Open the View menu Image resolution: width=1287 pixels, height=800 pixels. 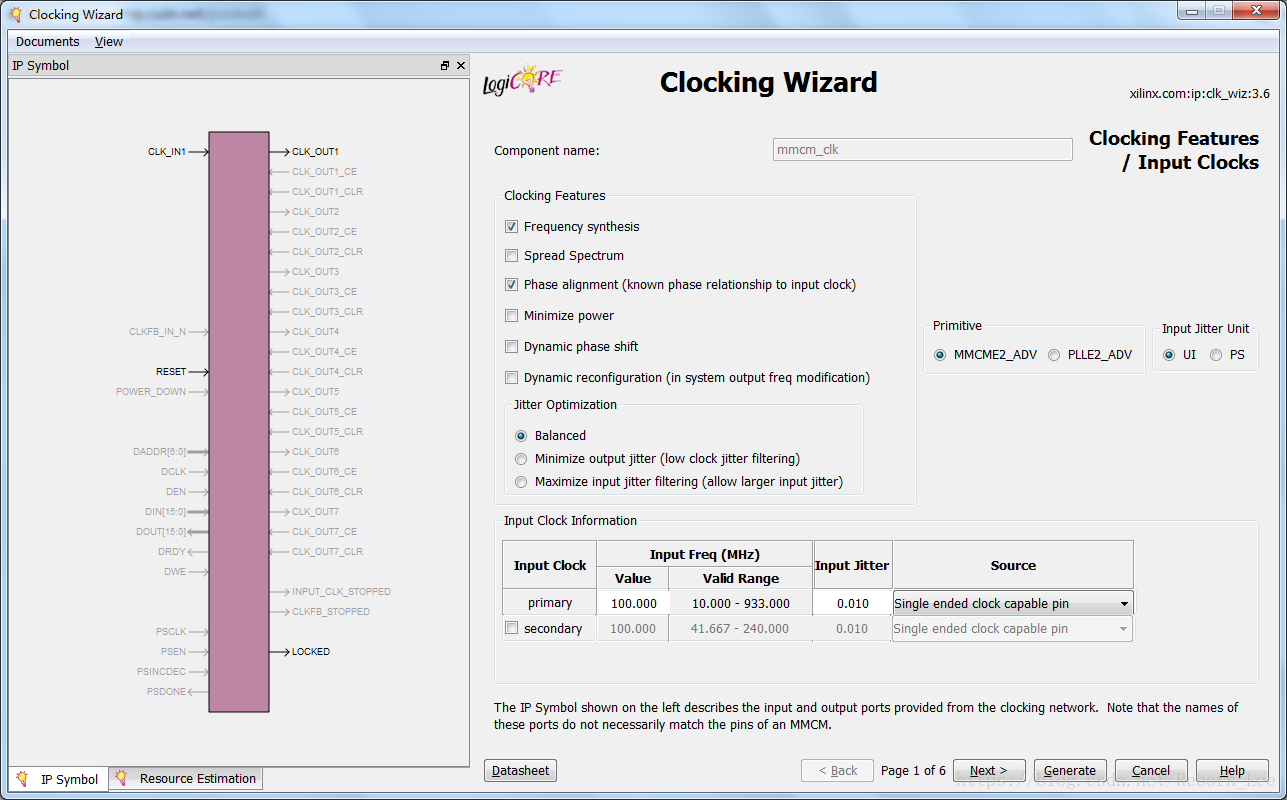(x=109, y=42)
